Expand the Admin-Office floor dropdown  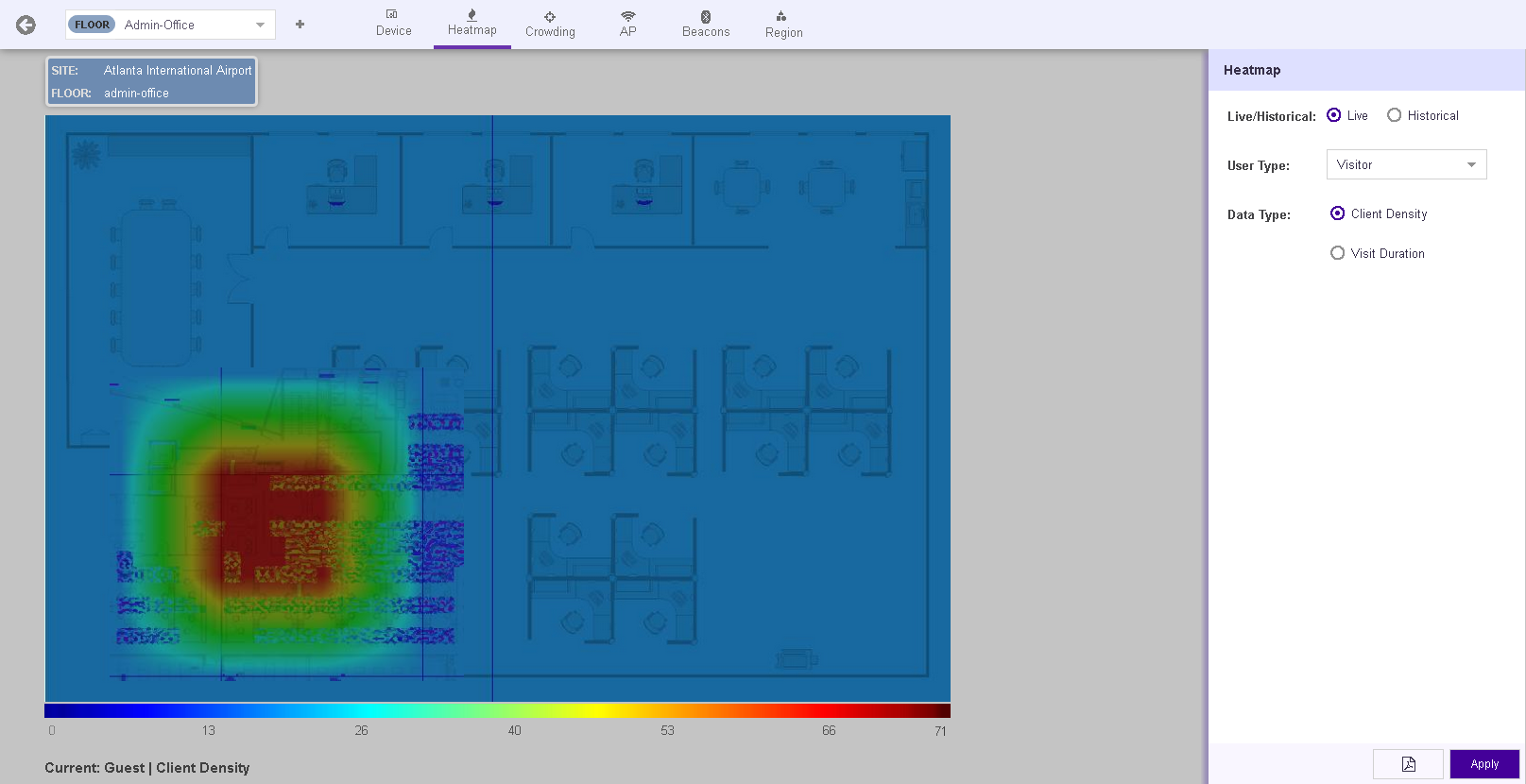pyautogui.click(x=260, y=26)
